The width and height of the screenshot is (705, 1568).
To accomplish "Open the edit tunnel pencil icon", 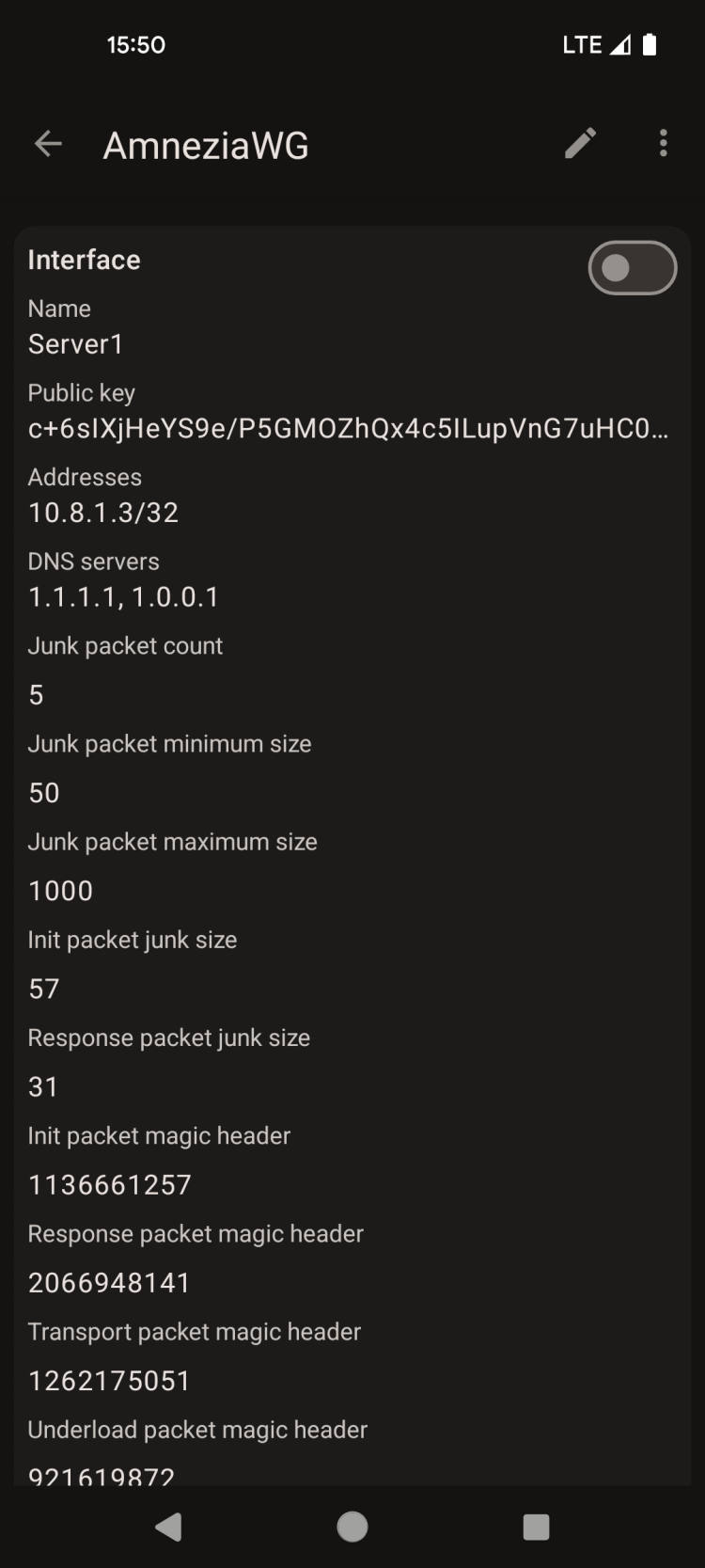I will [x=580, y=144].
